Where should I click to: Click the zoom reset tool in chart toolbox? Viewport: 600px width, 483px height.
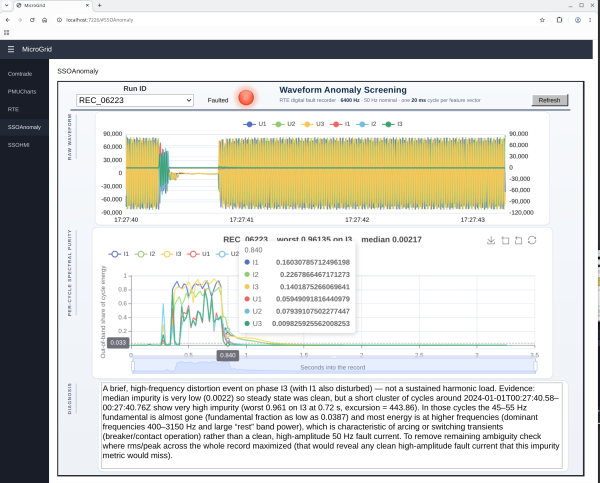(518, 240)
